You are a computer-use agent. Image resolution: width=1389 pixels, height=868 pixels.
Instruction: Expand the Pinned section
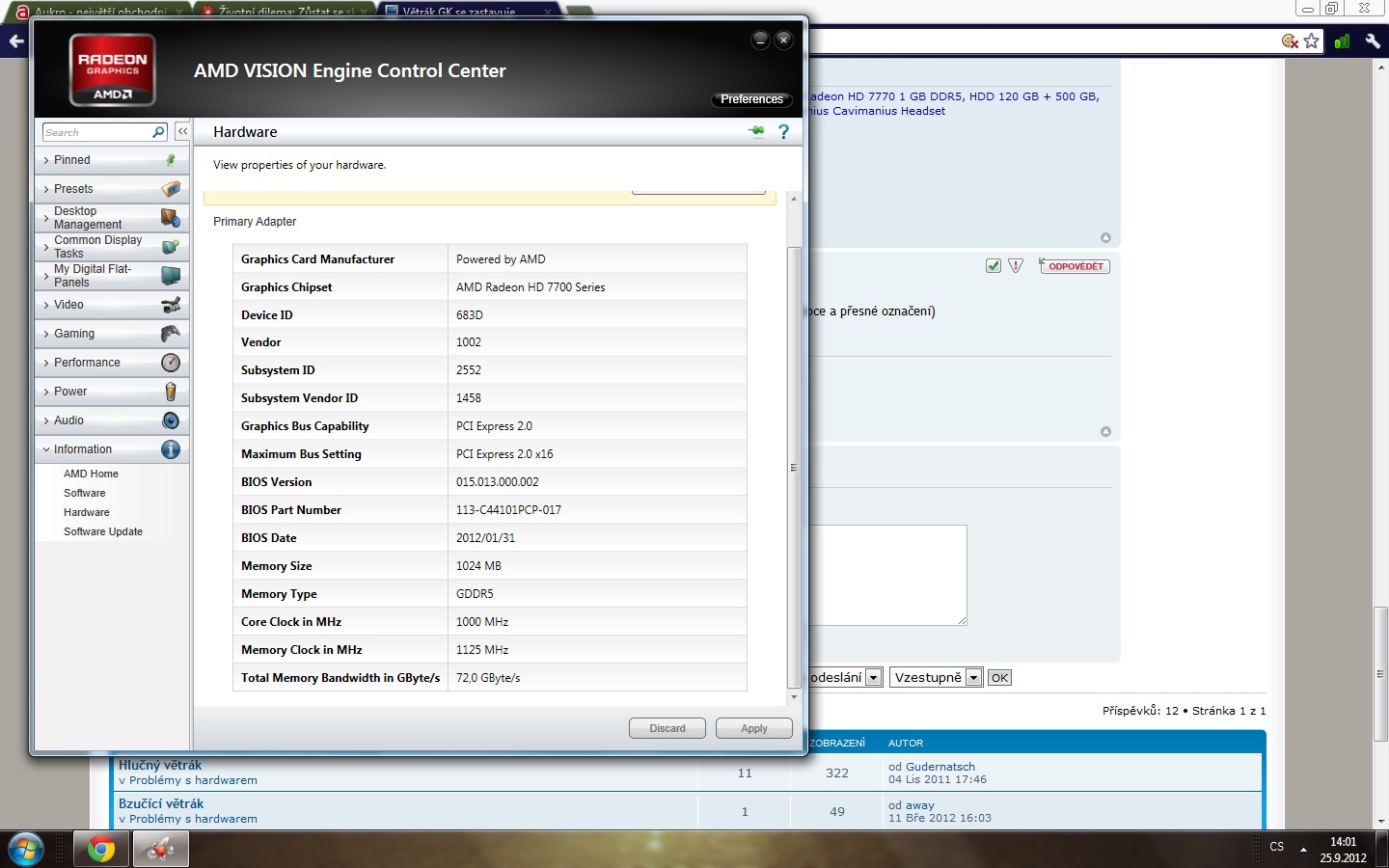click(x=112, y=160)
